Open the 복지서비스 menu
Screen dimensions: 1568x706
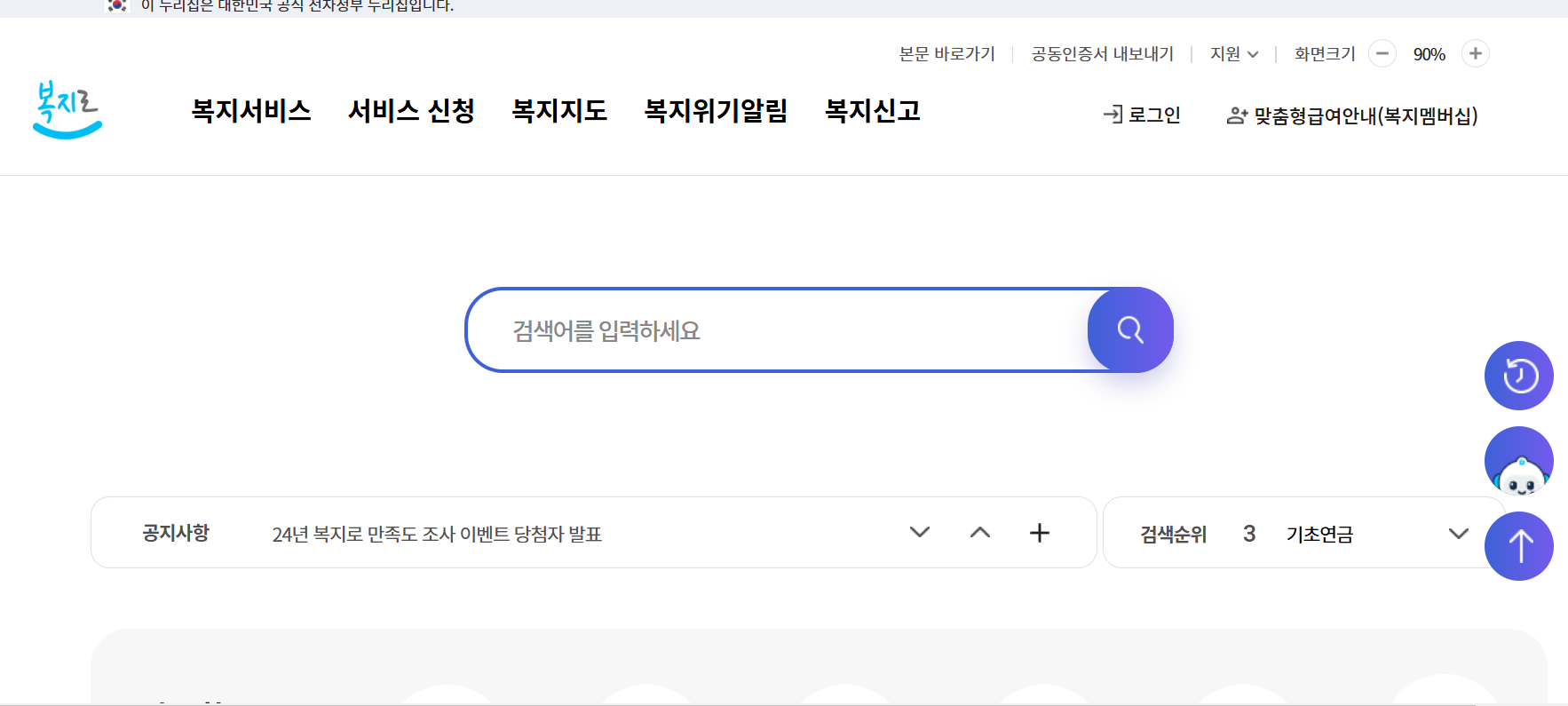click(x=251, y=111)
